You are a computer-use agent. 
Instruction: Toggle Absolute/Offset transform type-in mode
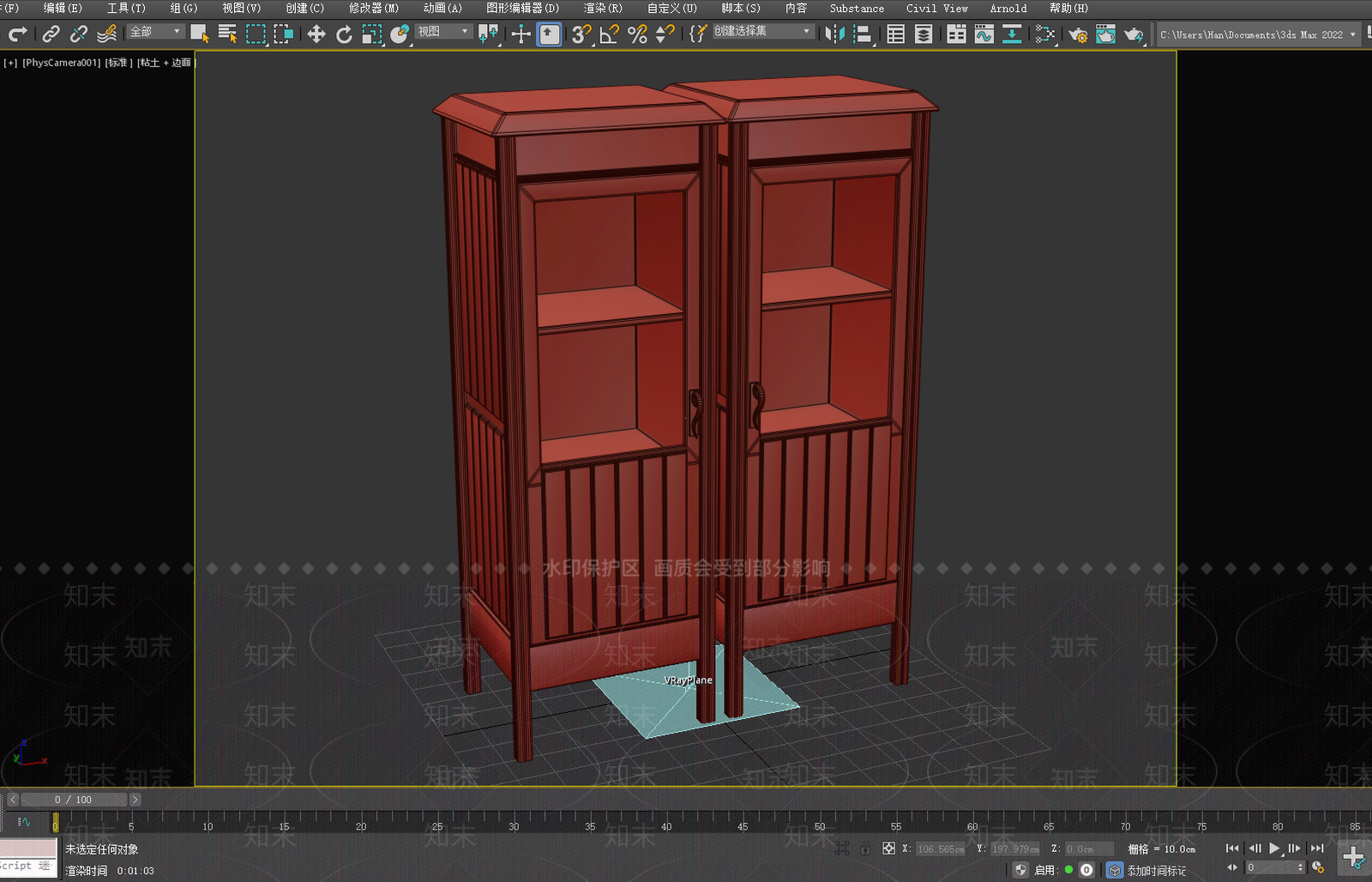(x=889, y=849)
